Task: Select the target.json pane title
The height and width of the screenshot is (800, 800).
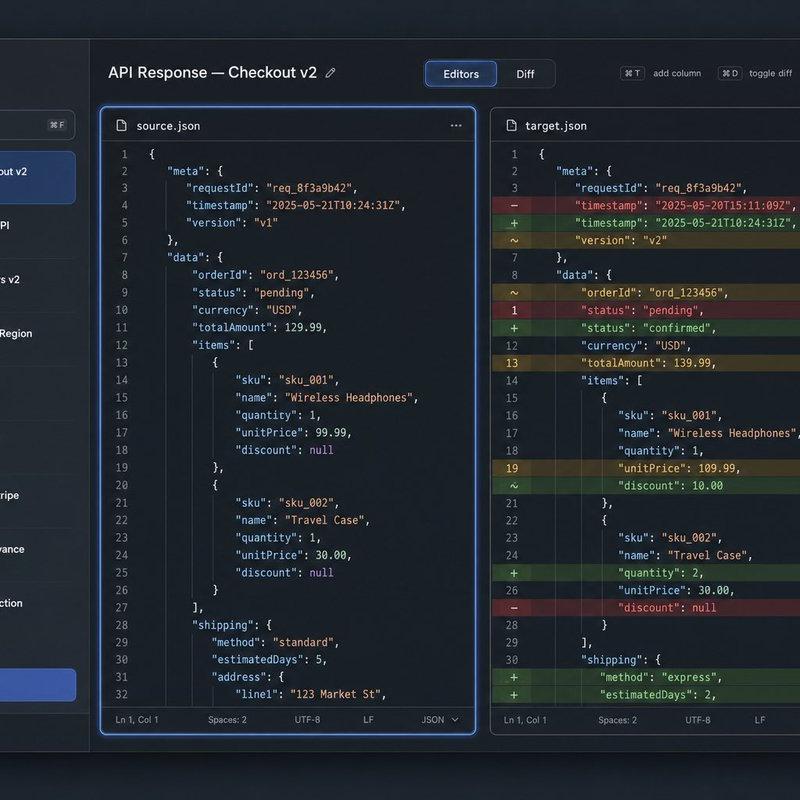Action: click(x=556, y=126)
